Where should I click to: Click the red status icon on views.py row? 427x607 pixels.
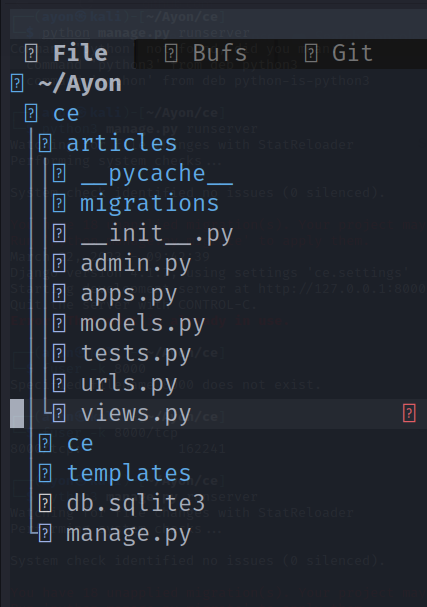409,413
